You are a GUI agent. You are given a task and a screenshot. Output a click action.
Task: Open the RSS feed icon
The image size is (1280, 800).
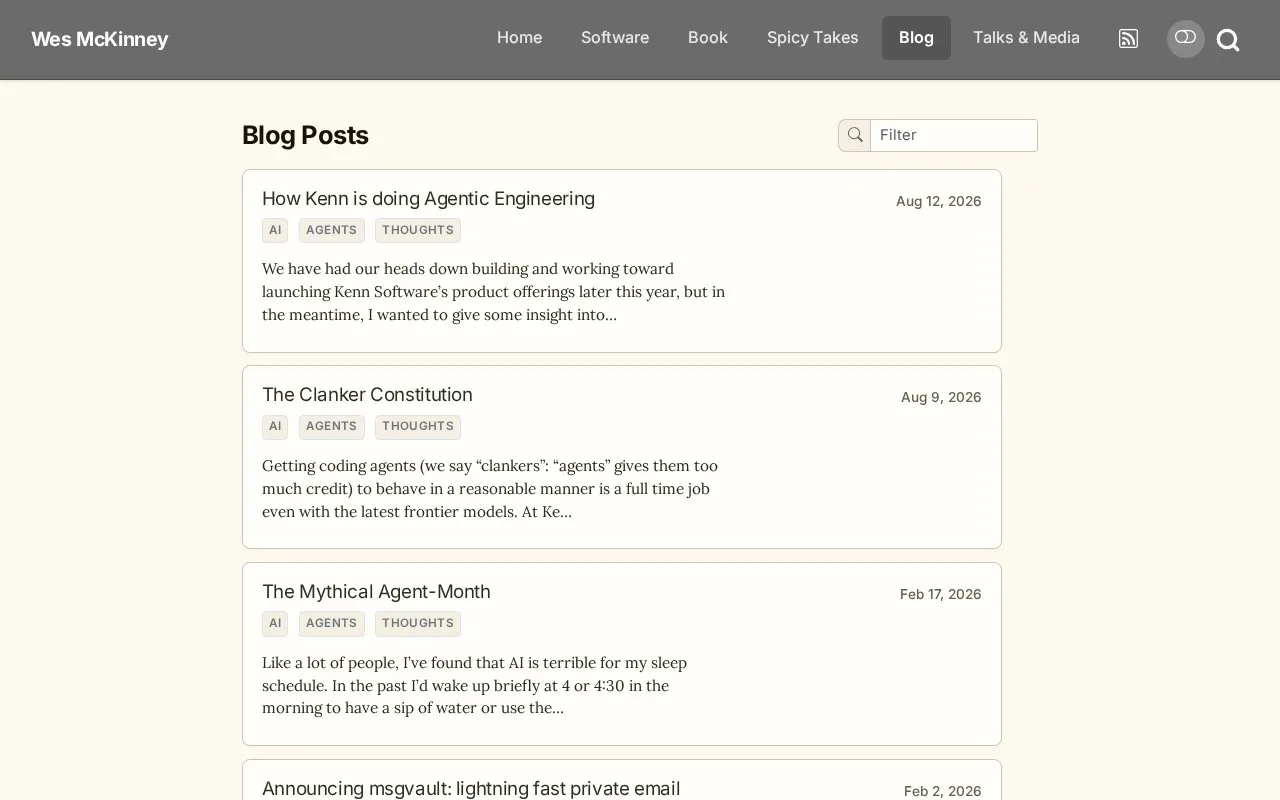[x=1128, y=39]
